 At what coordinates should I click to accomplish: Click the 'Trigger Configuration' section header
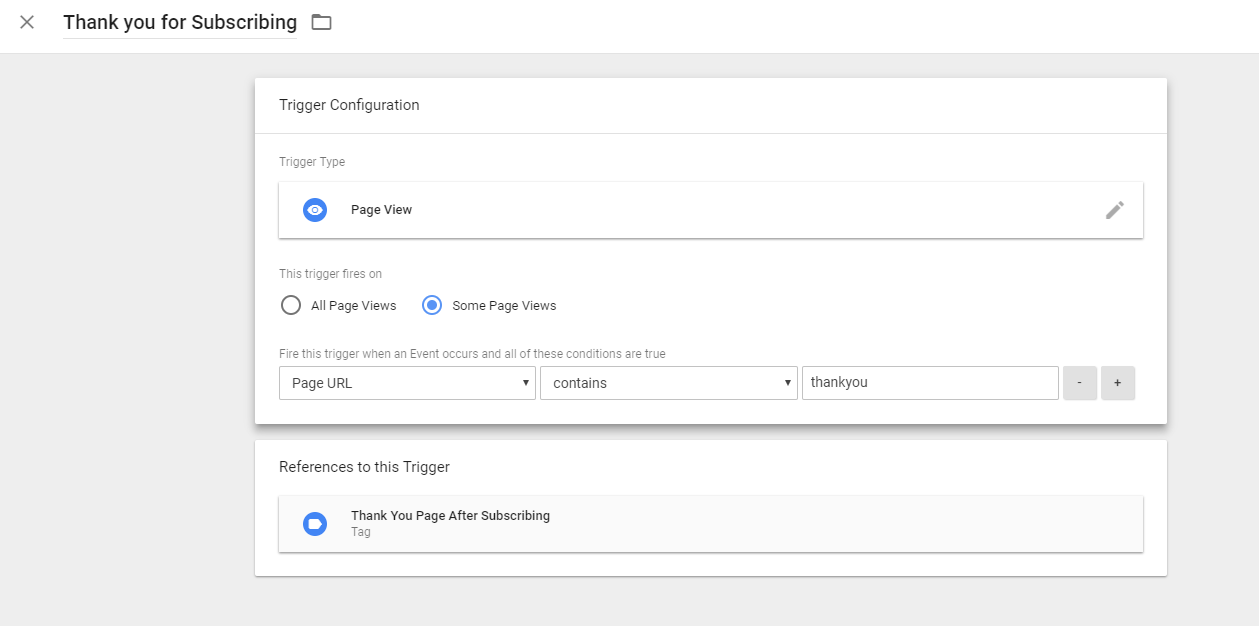(349, 105)
